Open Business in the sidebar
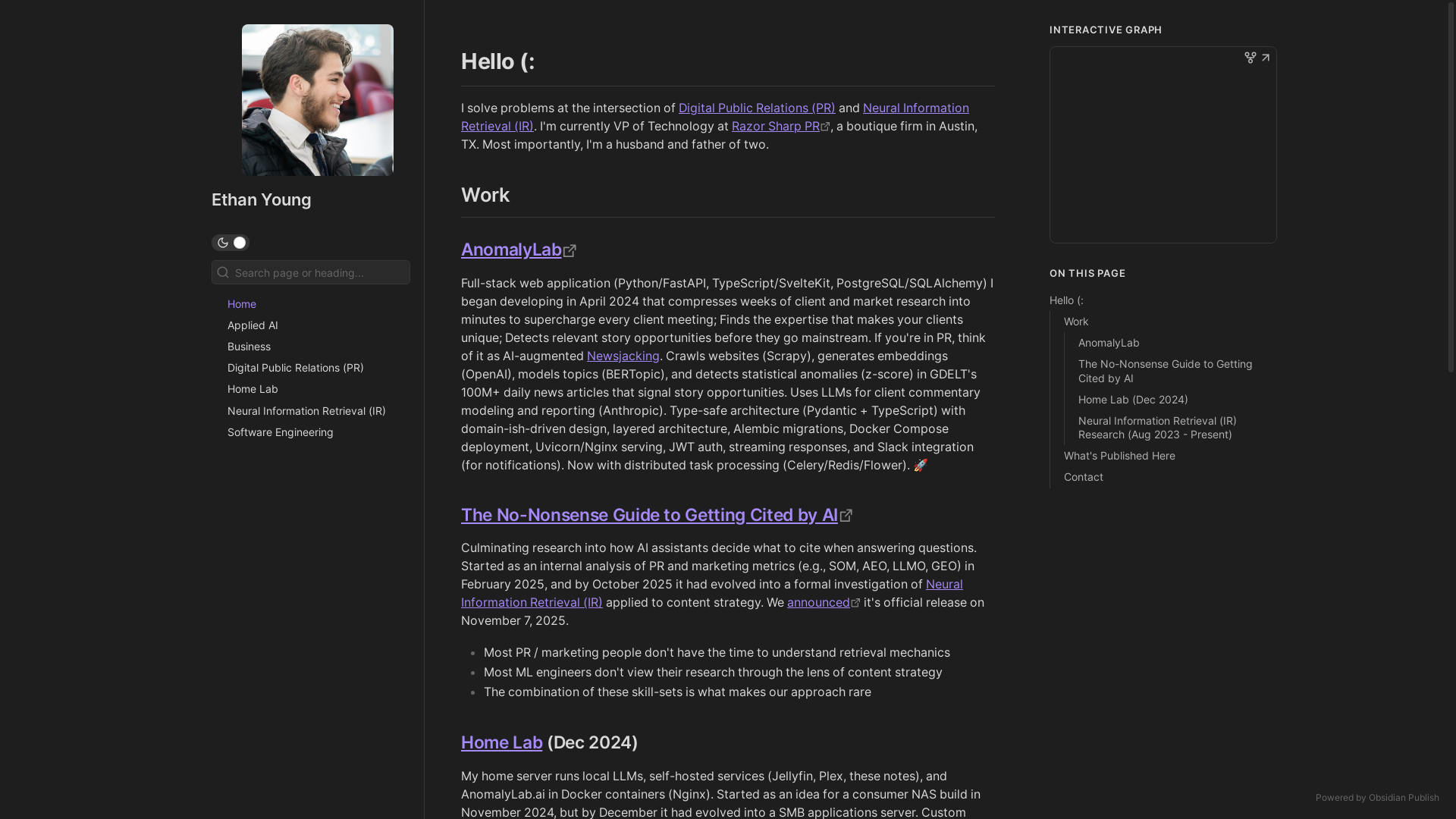 coord(249,347)
